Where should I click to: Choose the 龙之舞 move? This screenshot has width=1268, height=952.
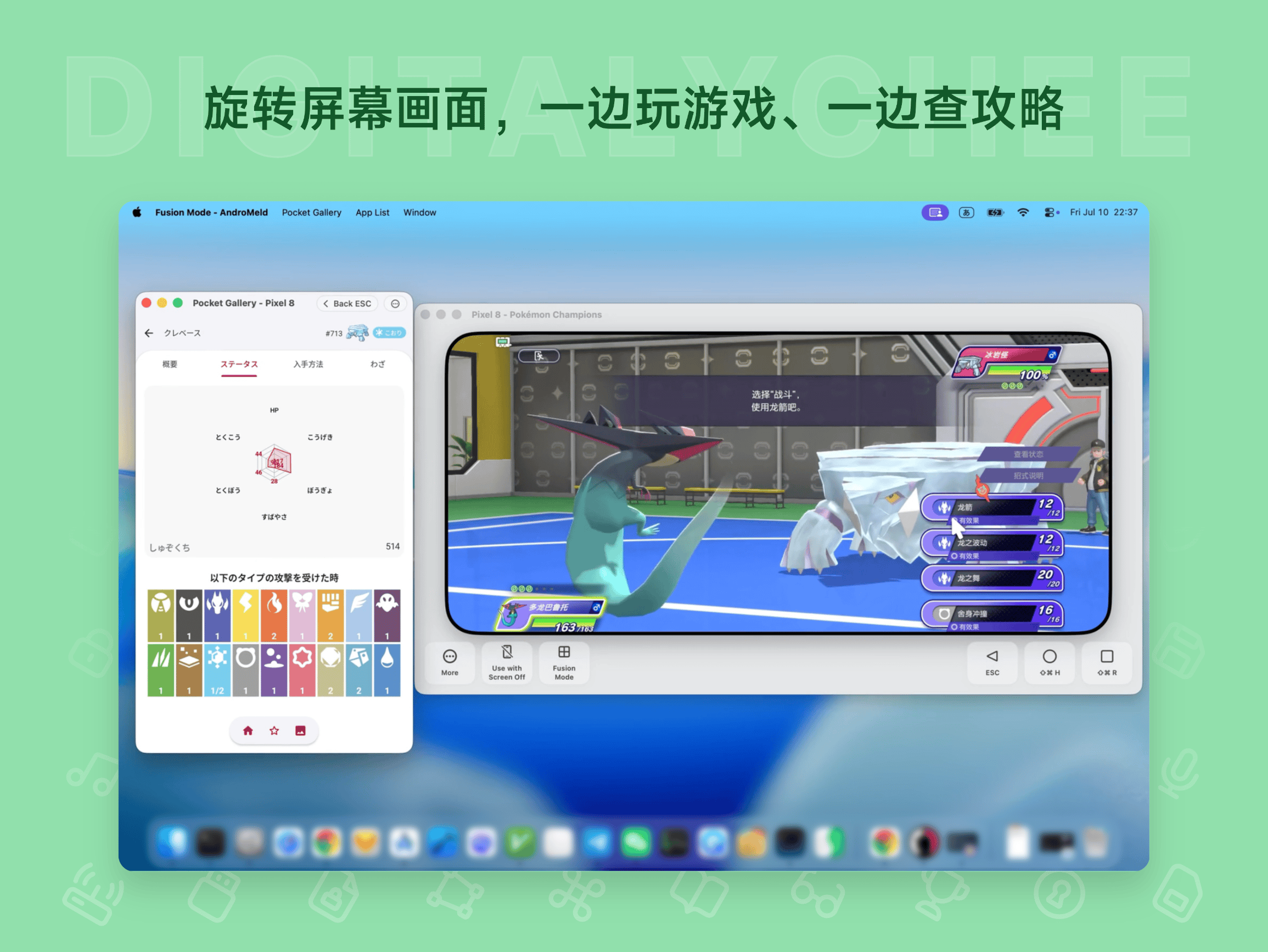(x=992, y=579)
